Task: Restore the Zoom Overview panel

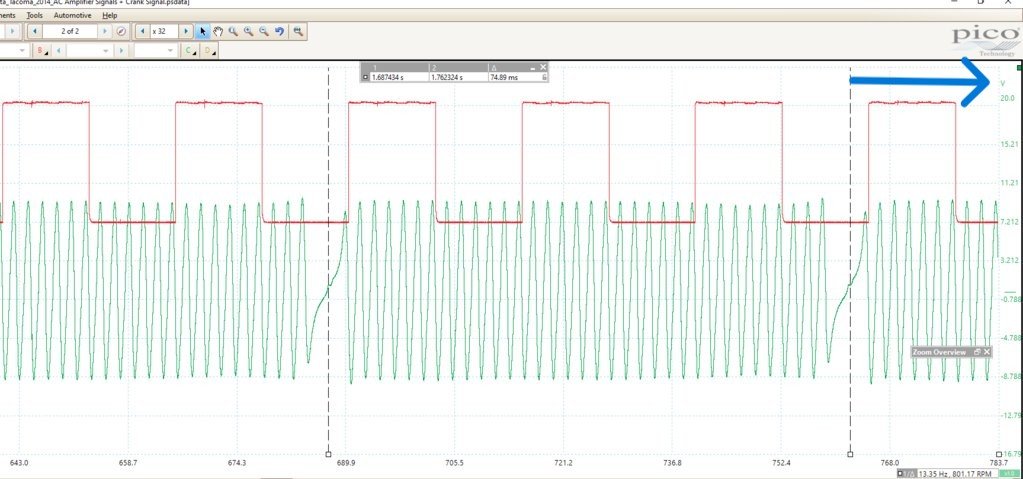Action: click(977, 352)
